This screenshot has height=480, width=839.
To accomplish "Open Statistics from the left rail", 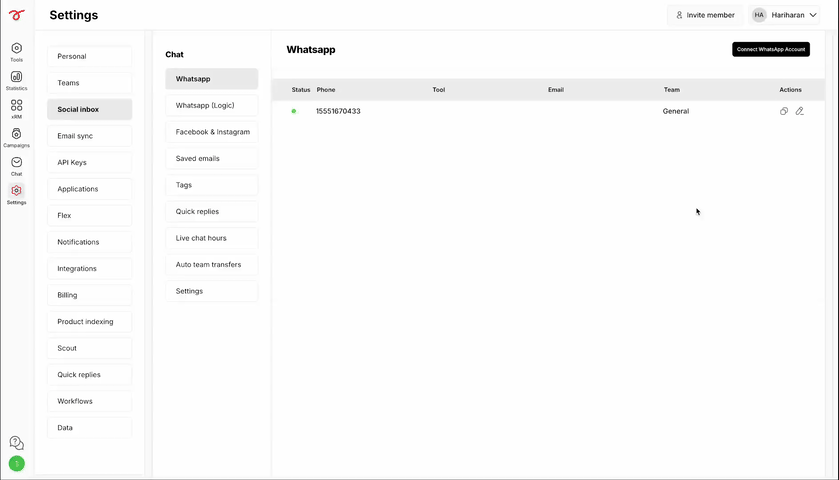I will (17, 81).
